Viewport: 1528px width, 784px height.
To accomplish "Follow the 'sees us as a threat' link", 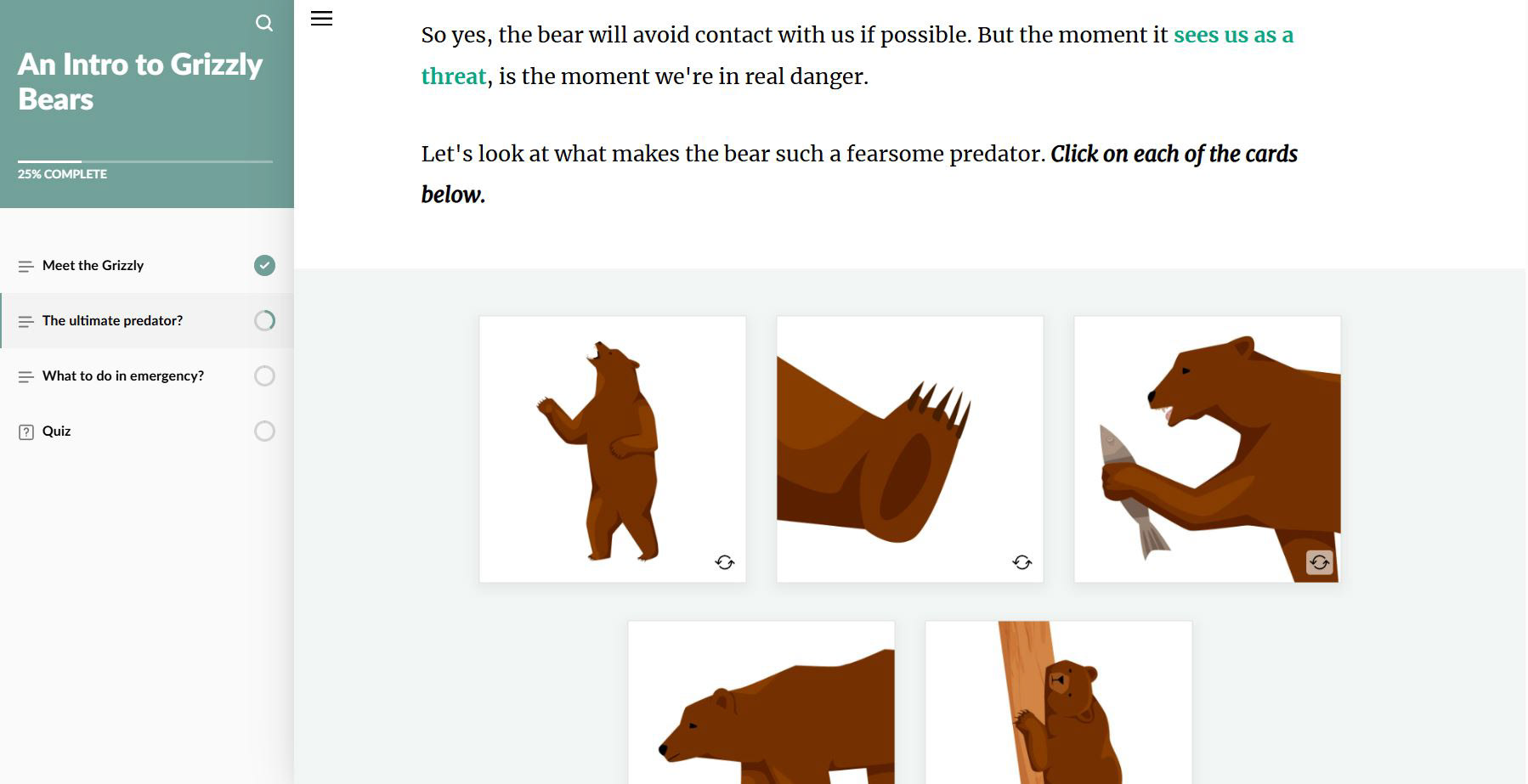I will [1232, 36].
